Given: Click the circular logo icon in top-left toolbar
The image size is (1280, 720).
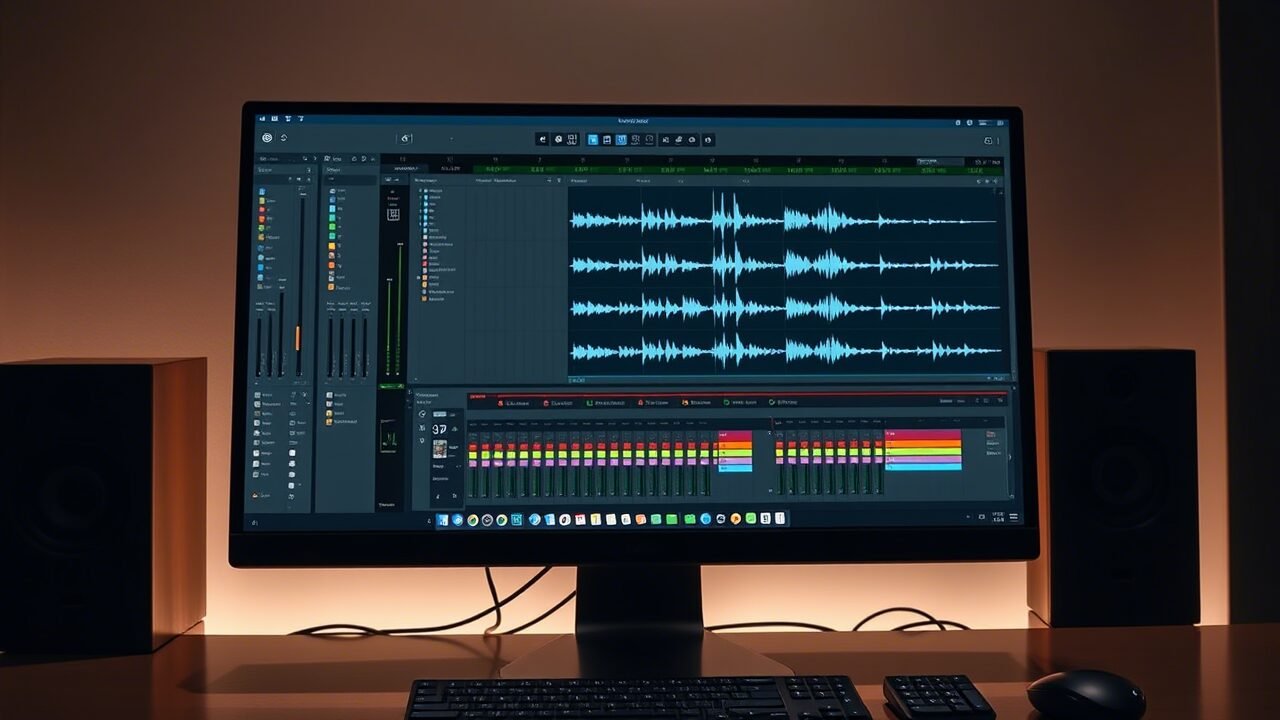Looking at the screenshot, I should point(267,138).
